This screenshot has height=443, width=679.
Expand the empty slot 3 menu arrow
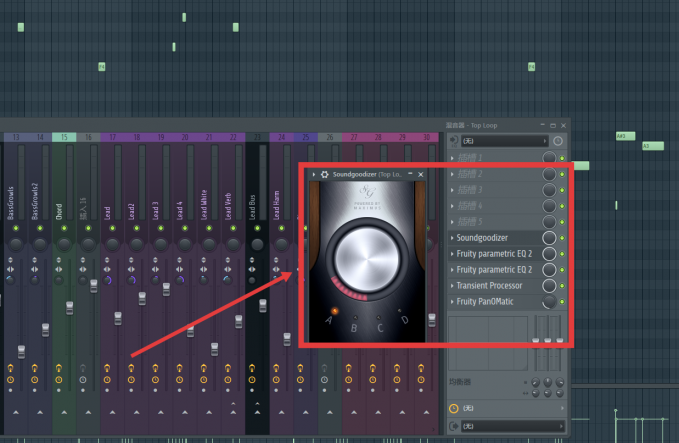(x=452, y=190)
